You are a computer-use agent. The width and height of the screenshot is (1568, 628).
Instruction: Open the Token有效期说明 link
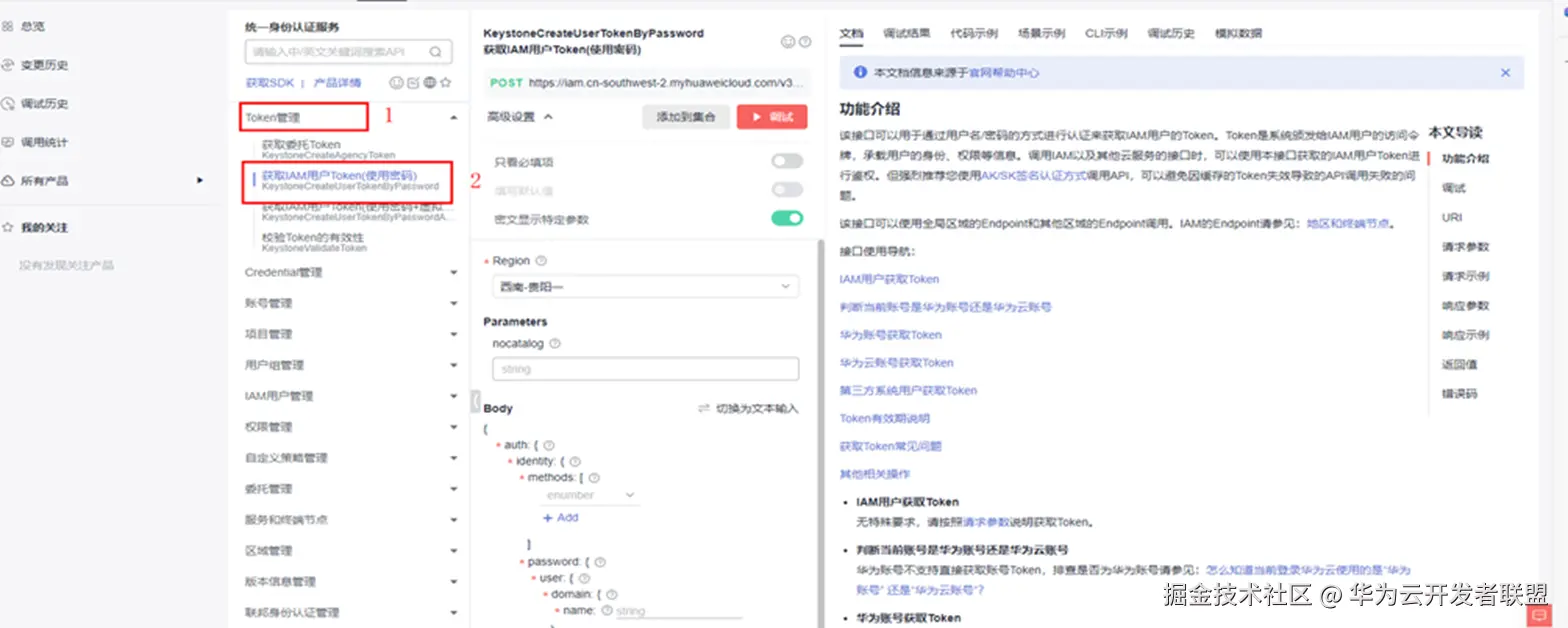coord(884,418)
